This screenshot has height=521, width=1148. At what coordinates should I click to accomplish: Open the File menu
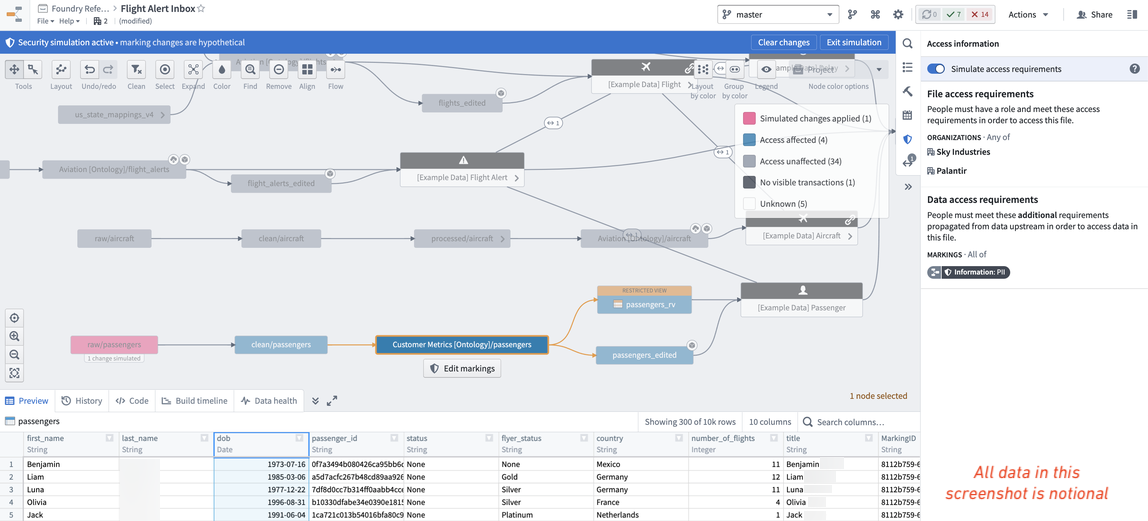tap(45, 21)
